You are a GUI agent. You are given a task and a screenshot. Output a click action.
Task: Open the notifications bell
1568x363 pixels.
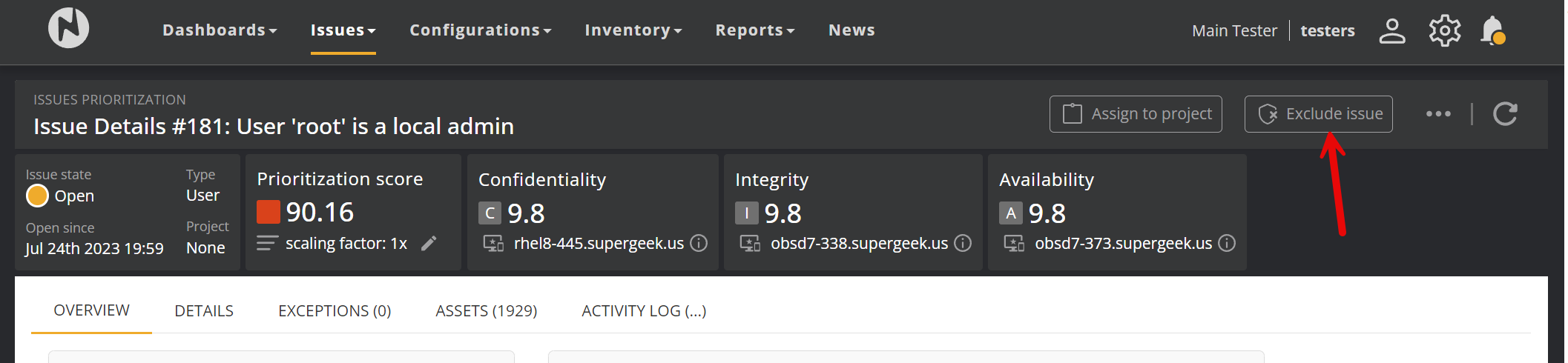[x=1492, y=31]
